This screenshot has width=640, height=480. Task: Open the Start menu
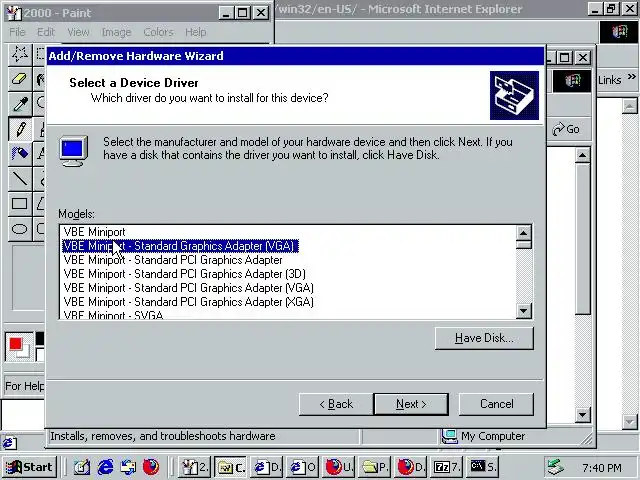pos(29,467)
